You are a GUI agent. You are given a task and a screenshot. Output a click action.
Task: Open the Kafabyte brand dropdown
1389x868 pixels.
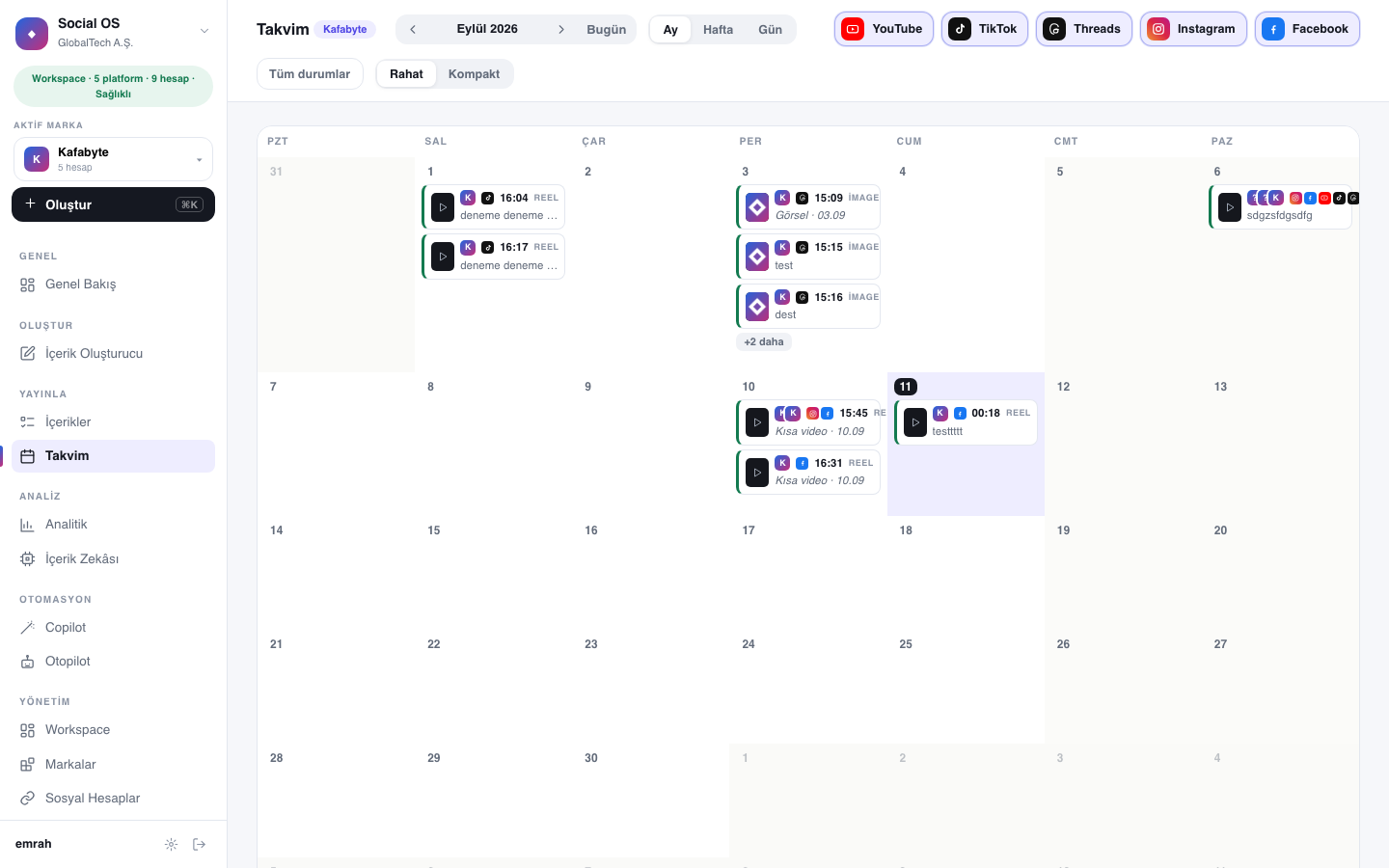tap(113, 159)
